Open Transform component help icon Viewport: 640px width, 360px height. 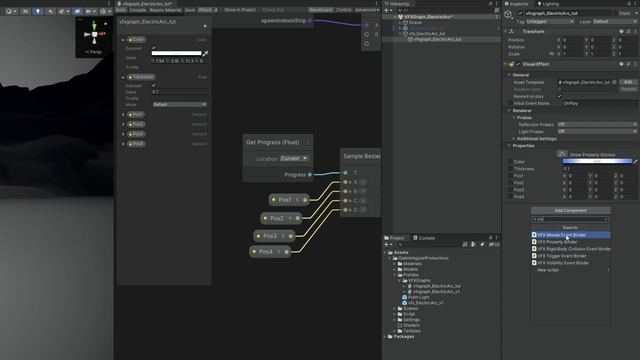[621, 31]
